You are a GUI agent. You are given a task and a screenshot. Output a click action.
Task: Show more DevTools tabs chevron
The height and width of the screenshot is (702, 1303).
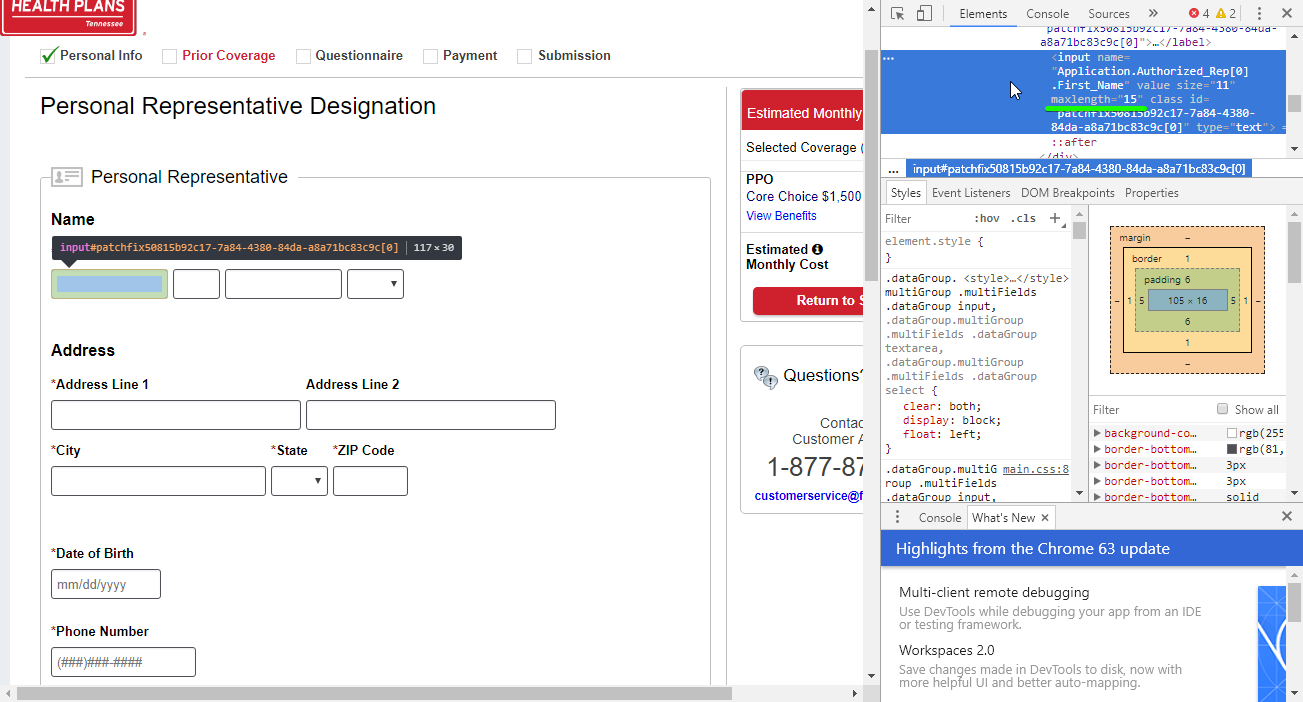1153,14
